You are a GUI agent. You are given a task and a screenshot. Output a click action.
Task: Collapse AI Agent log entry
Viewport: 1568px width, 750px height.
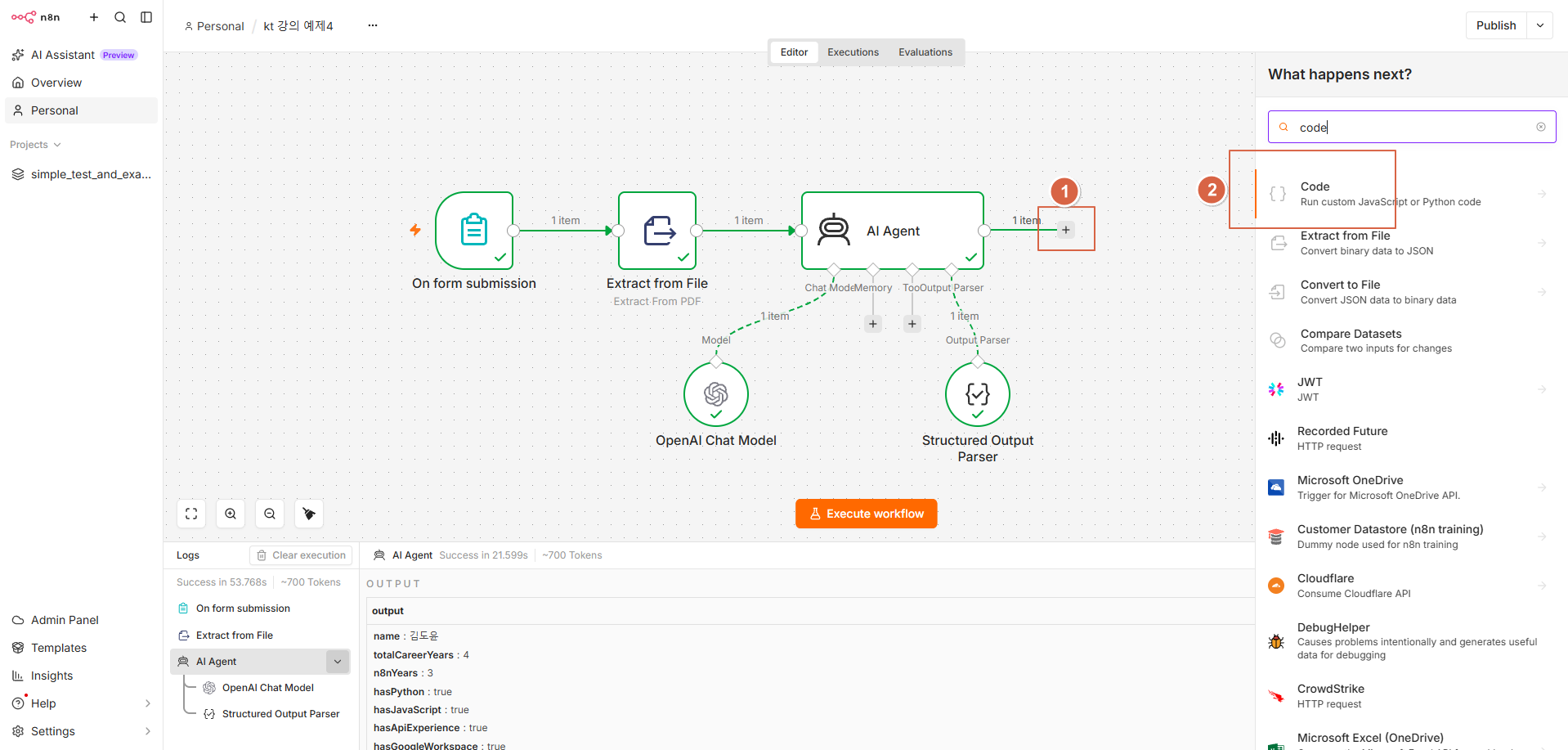coord(338,662)
